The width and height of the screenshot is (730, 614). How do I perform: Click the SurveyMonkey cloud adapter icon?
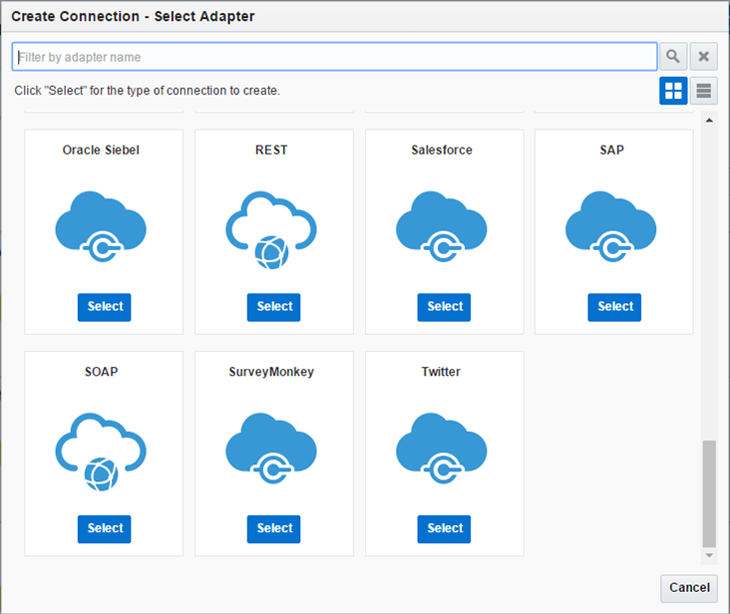coord(271,449)
